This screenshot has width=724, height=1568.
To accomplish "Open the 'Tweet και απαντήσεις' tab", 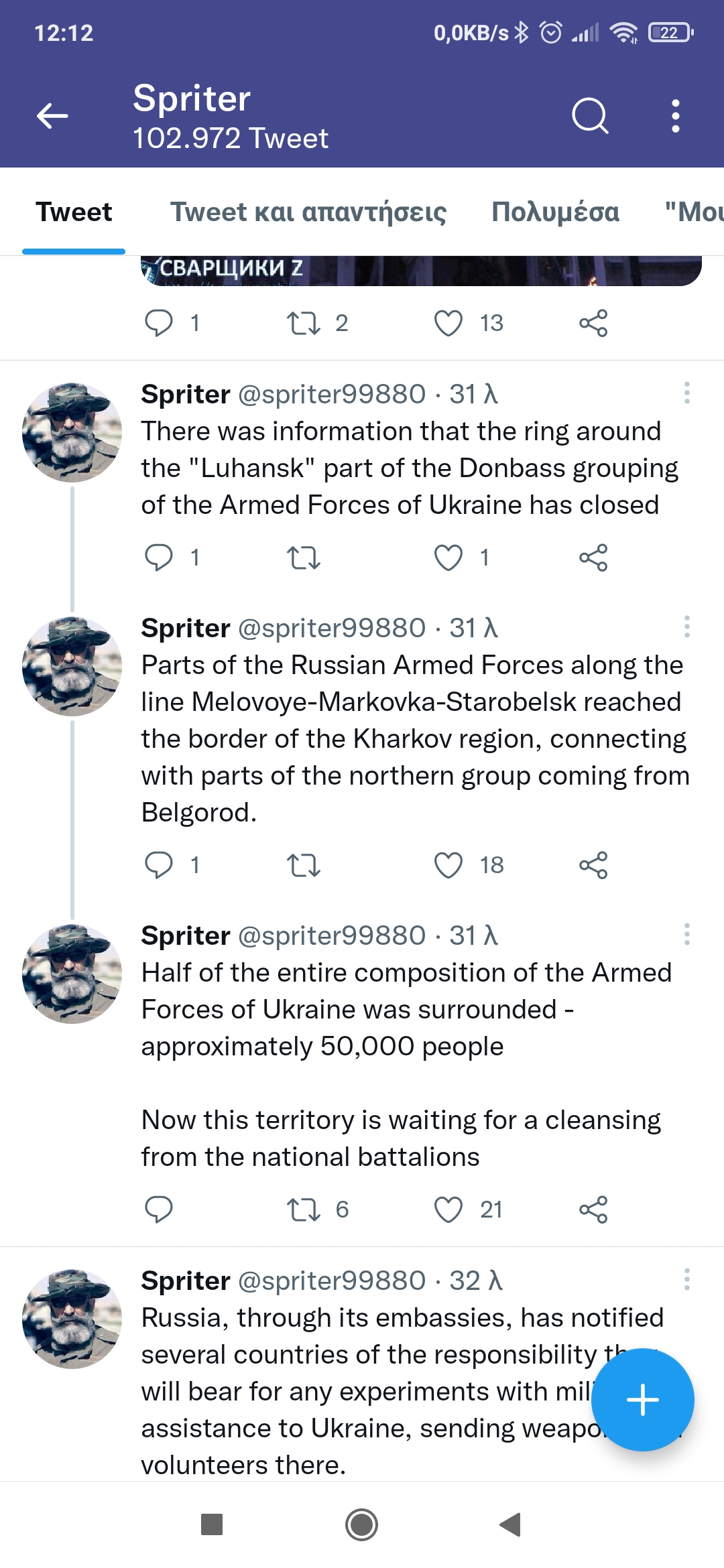I will click(x=308, y=212).
